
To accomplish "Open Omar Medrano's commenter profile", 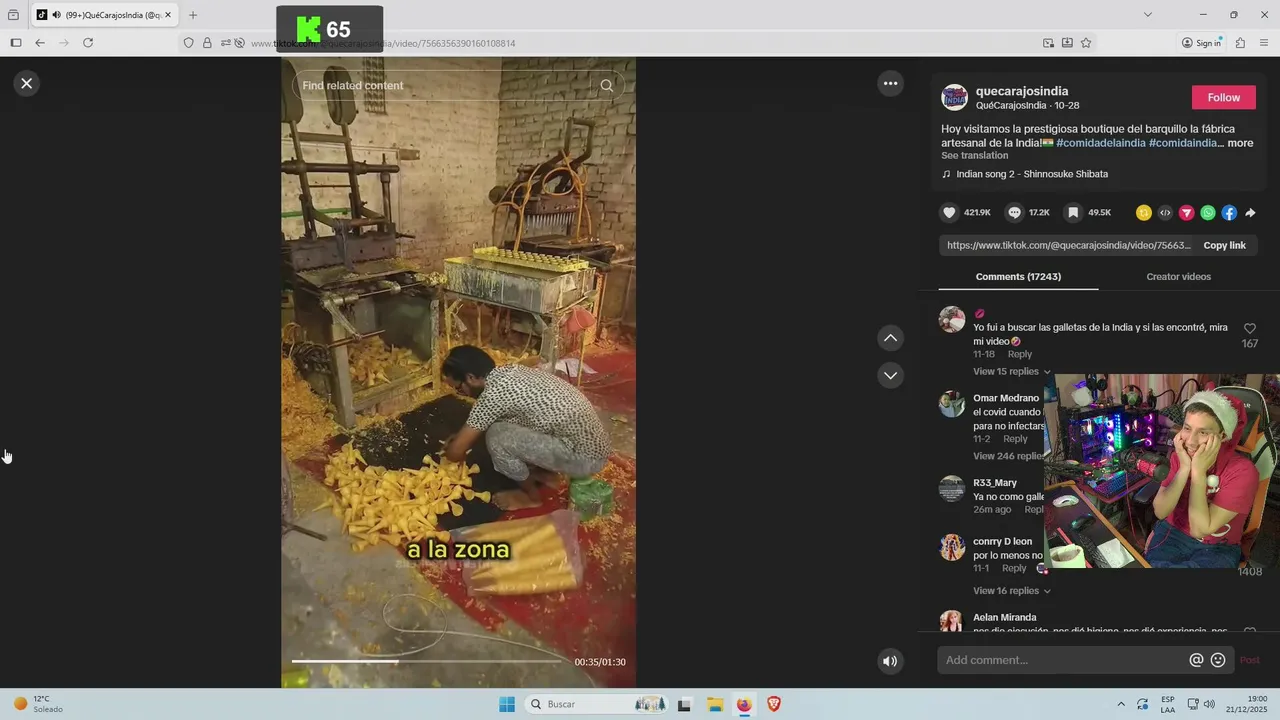I will tap(1006, 398).
